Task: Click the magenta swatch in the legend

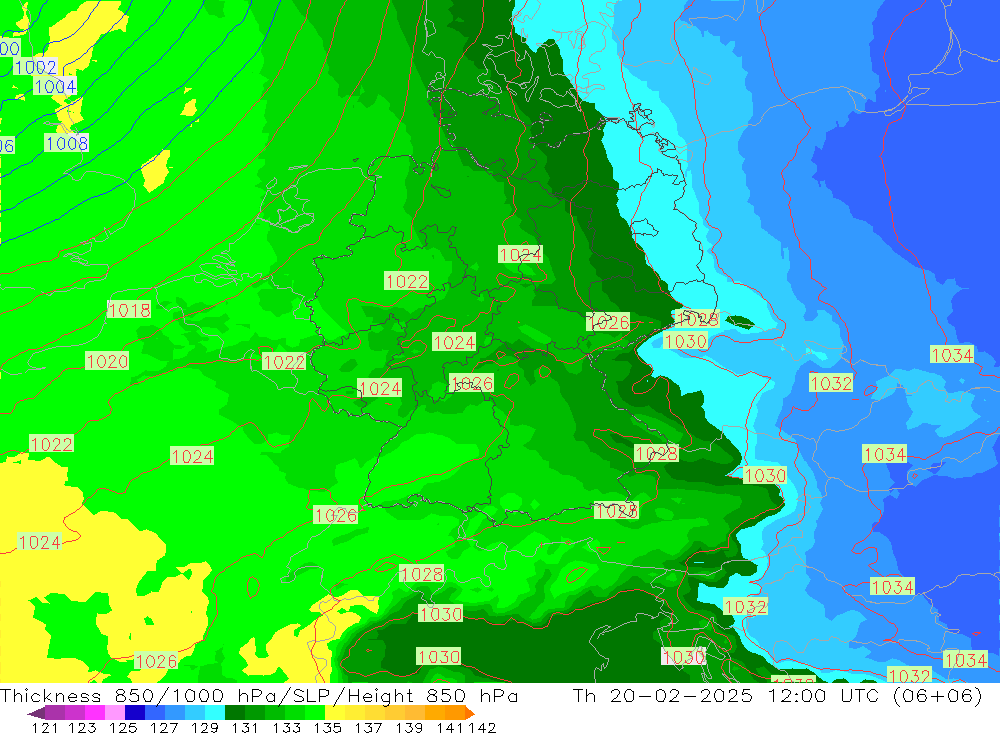Action: coord(94,712)
